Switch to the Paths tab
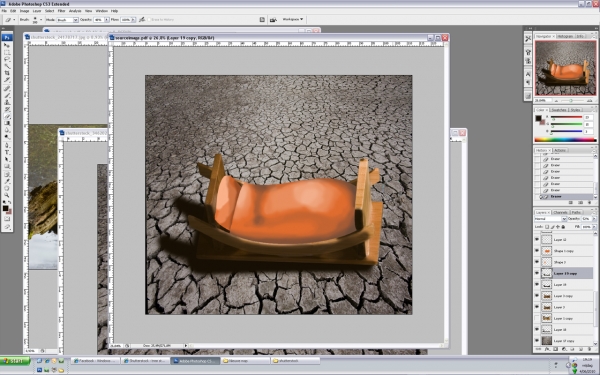The width and height of the screenshot is (600, 375). click(x=576, y=212)
